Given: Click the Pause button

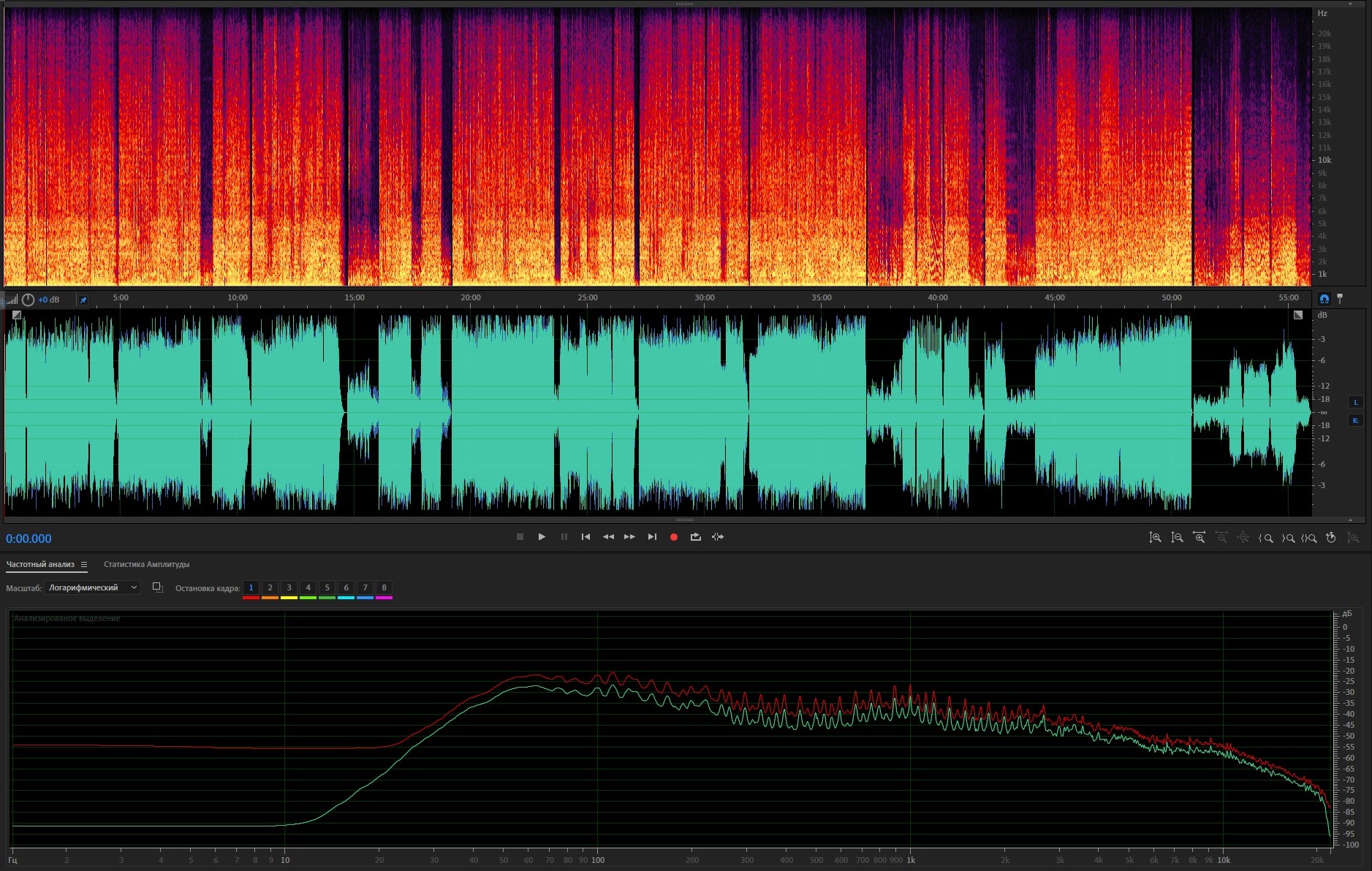Looking at the screenshot, I should 564,537.
